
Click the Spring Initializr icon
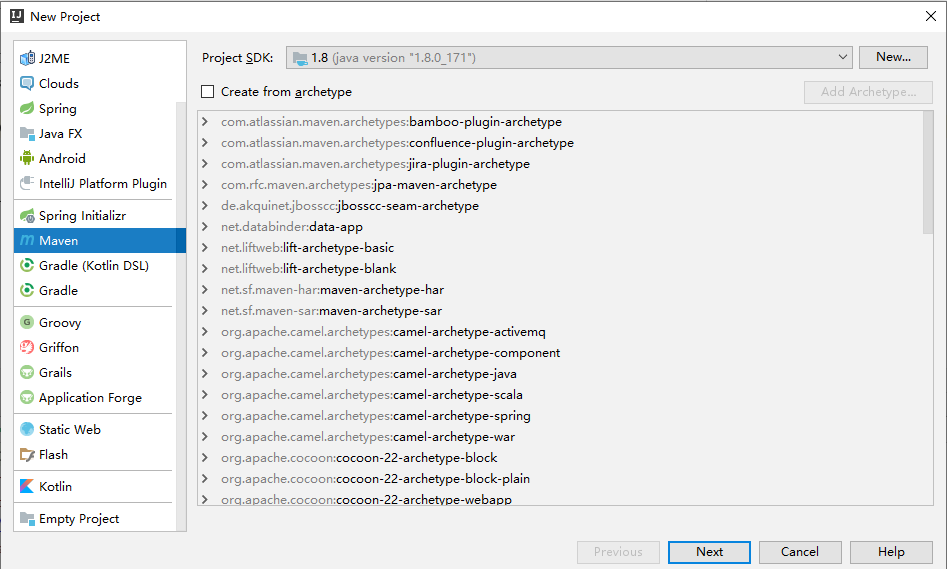(27, 216)
